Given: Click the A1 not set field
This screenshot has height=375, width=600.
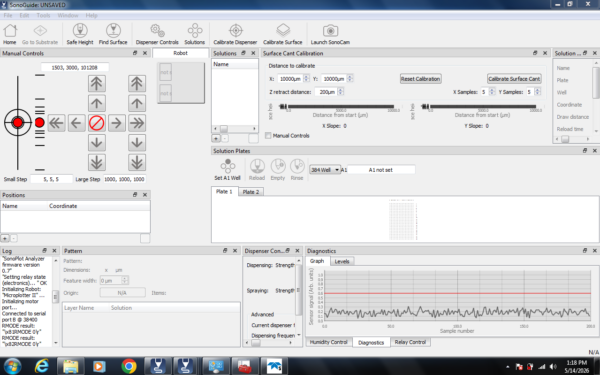Looking at the screenshot, I should click(381, 170).
